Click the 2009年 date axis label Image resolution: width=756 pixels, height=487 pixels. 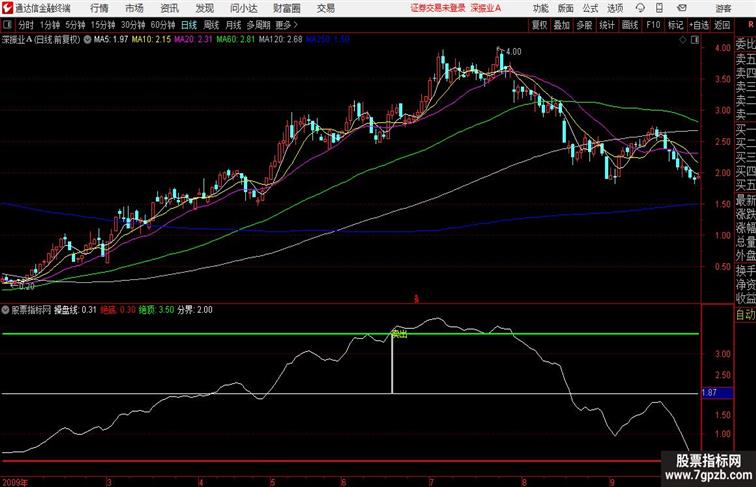point(15,482)
